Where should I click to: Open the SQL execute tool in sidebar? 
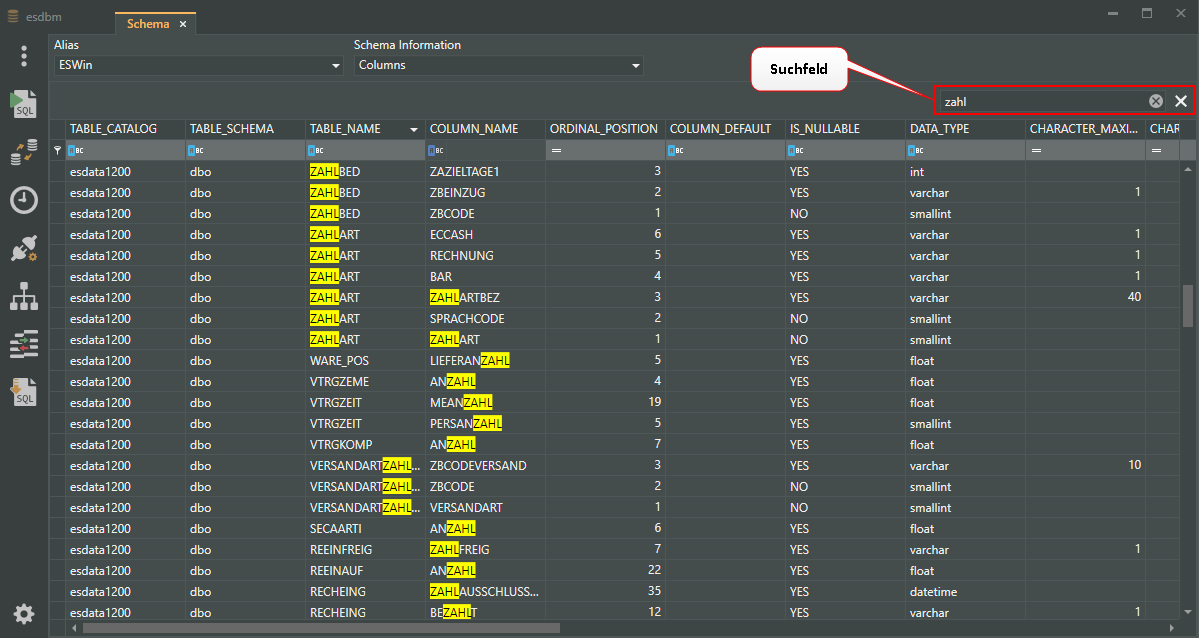24,104
